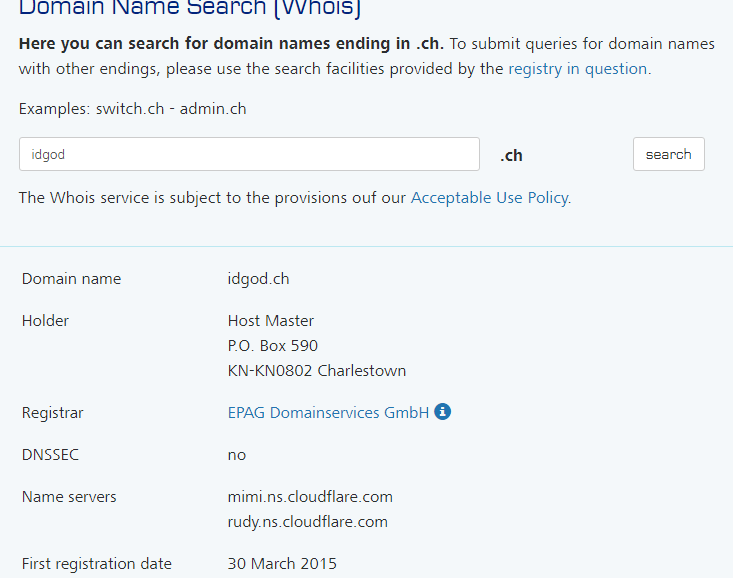Image resolution: width=733 pixels, height=578 pixels.
Task: Click the Host Master holder name
Action: 271,321
